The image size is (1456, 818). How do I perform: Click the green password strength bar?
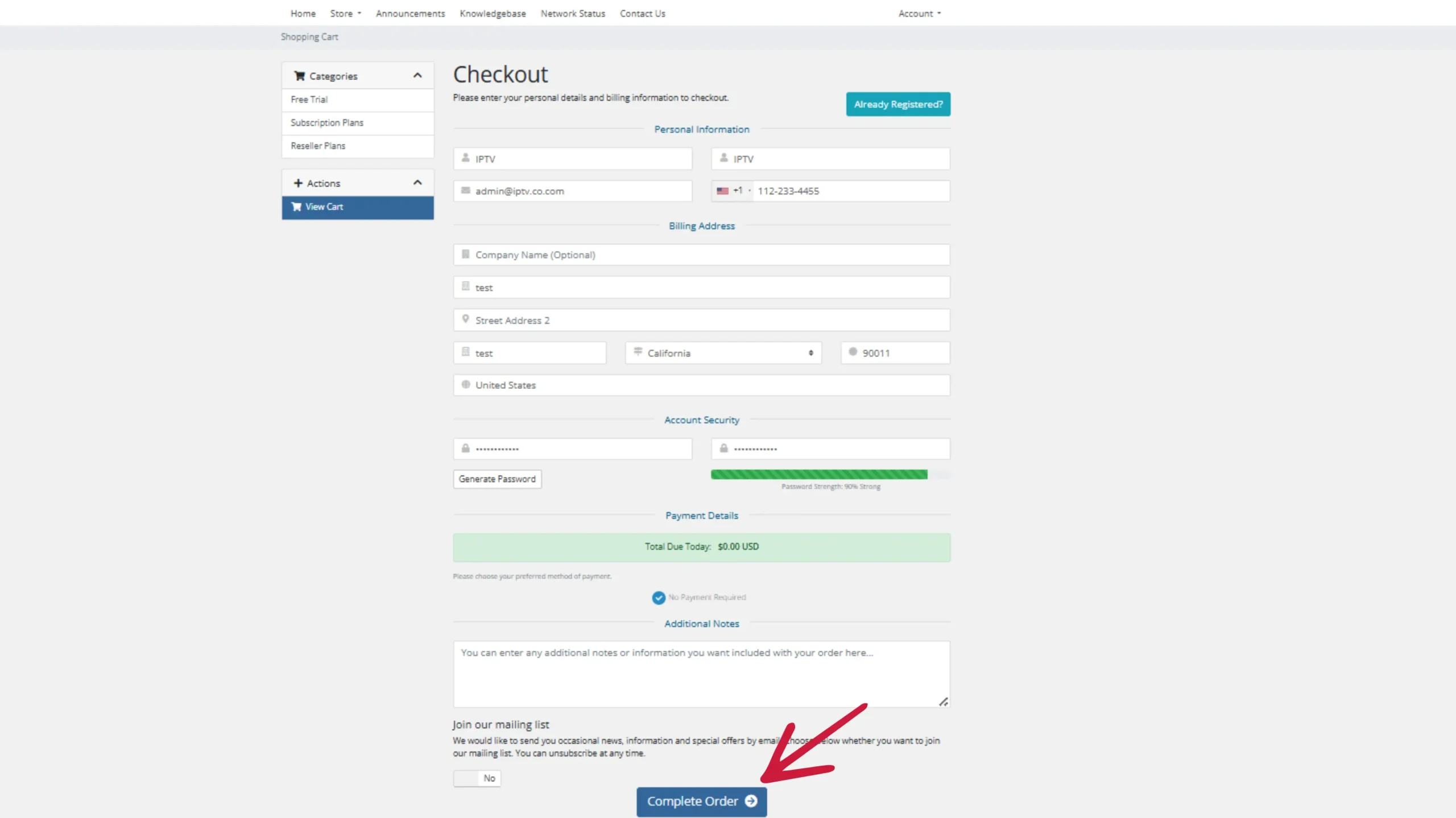coord(819,475)
